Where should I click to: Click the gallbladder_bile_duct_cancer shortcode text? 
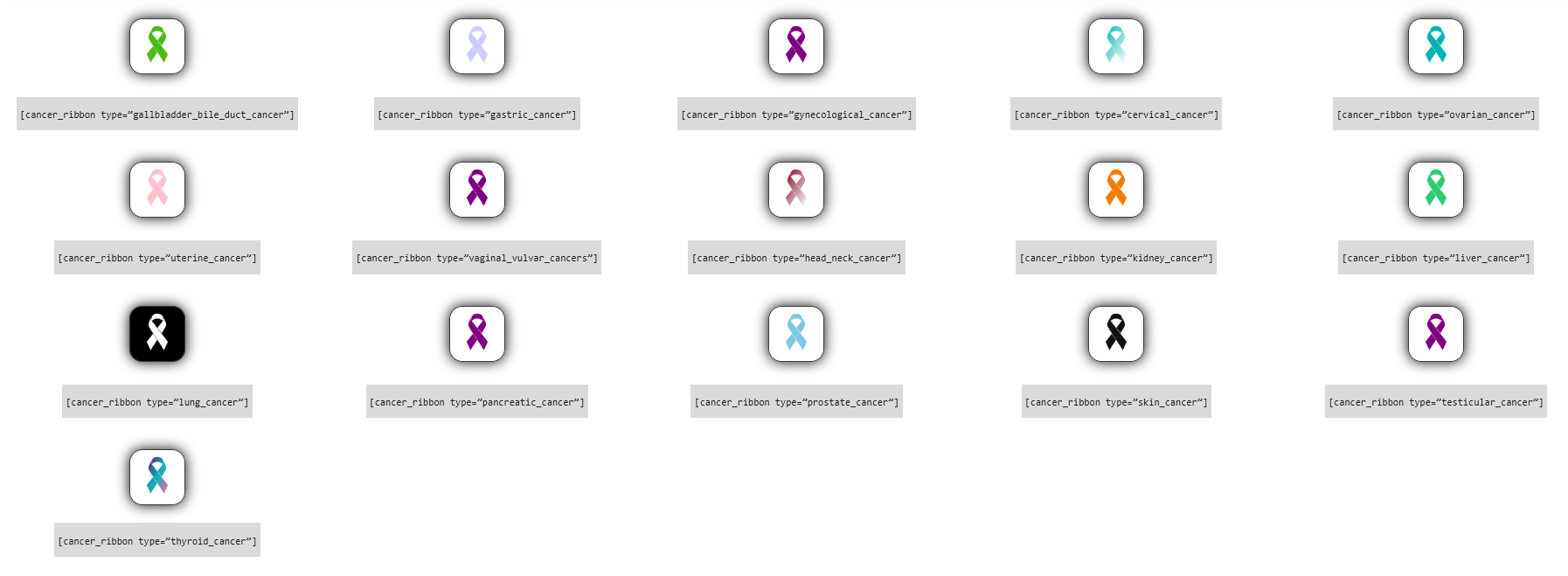[x=157, y=114]
